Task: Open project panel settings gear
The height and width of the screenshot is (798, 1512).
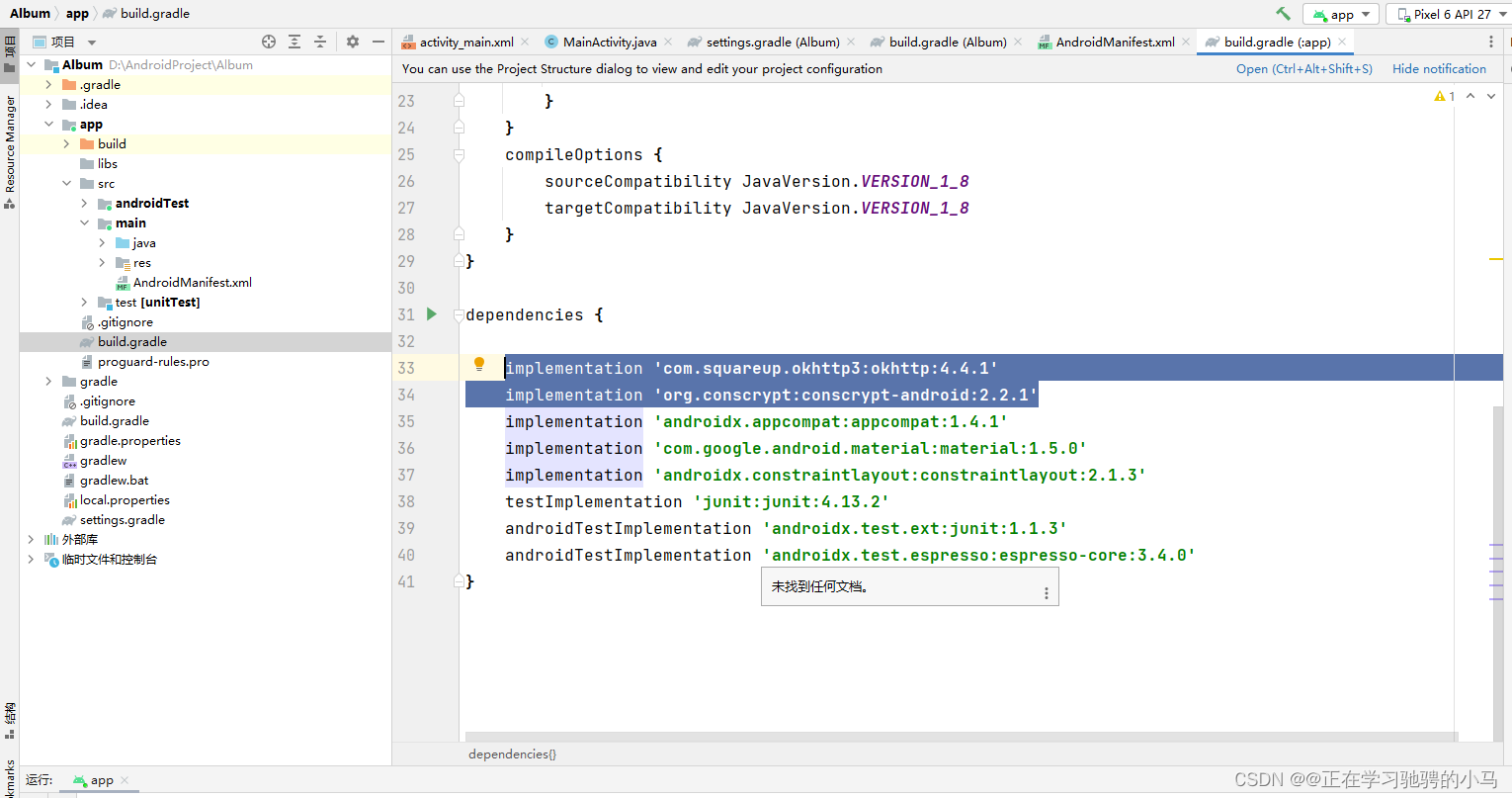Action: click(353, 42)
